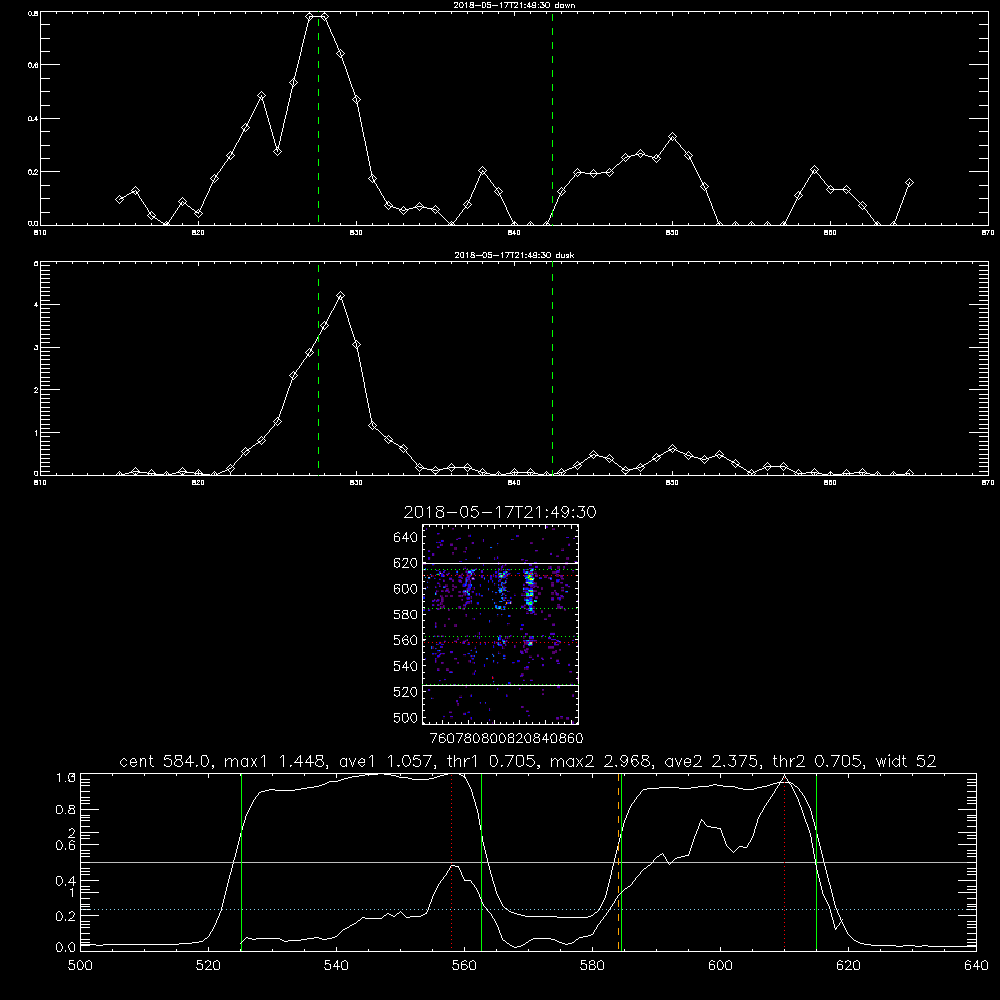The width and height of the screenshot is (1000, 1000).
Task: Click bottom plot x-axis label 500
Action: (x=80, y=966)
